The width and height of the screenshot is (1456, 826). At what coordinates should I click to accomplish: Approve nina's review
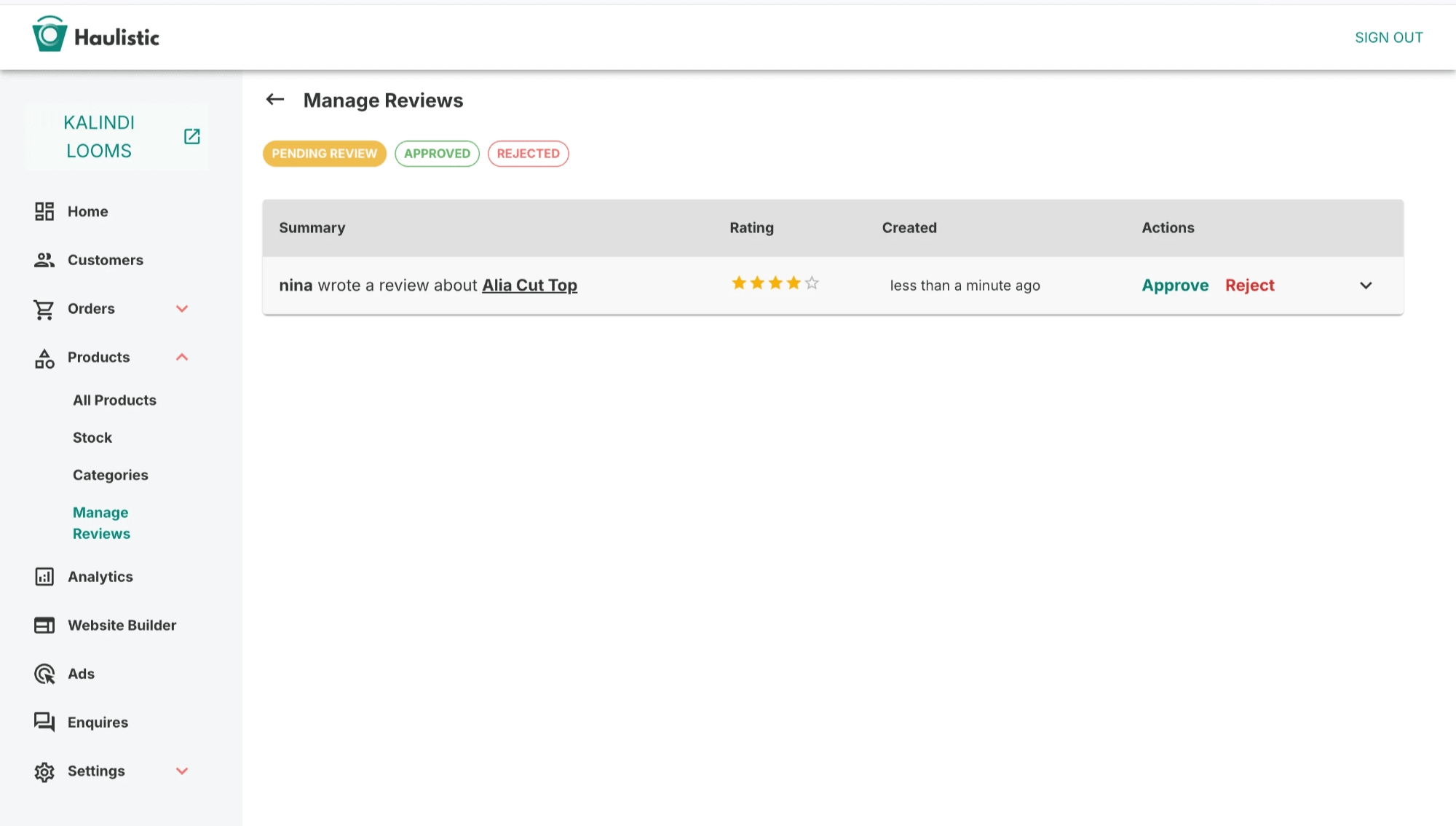click(1174, 286)
